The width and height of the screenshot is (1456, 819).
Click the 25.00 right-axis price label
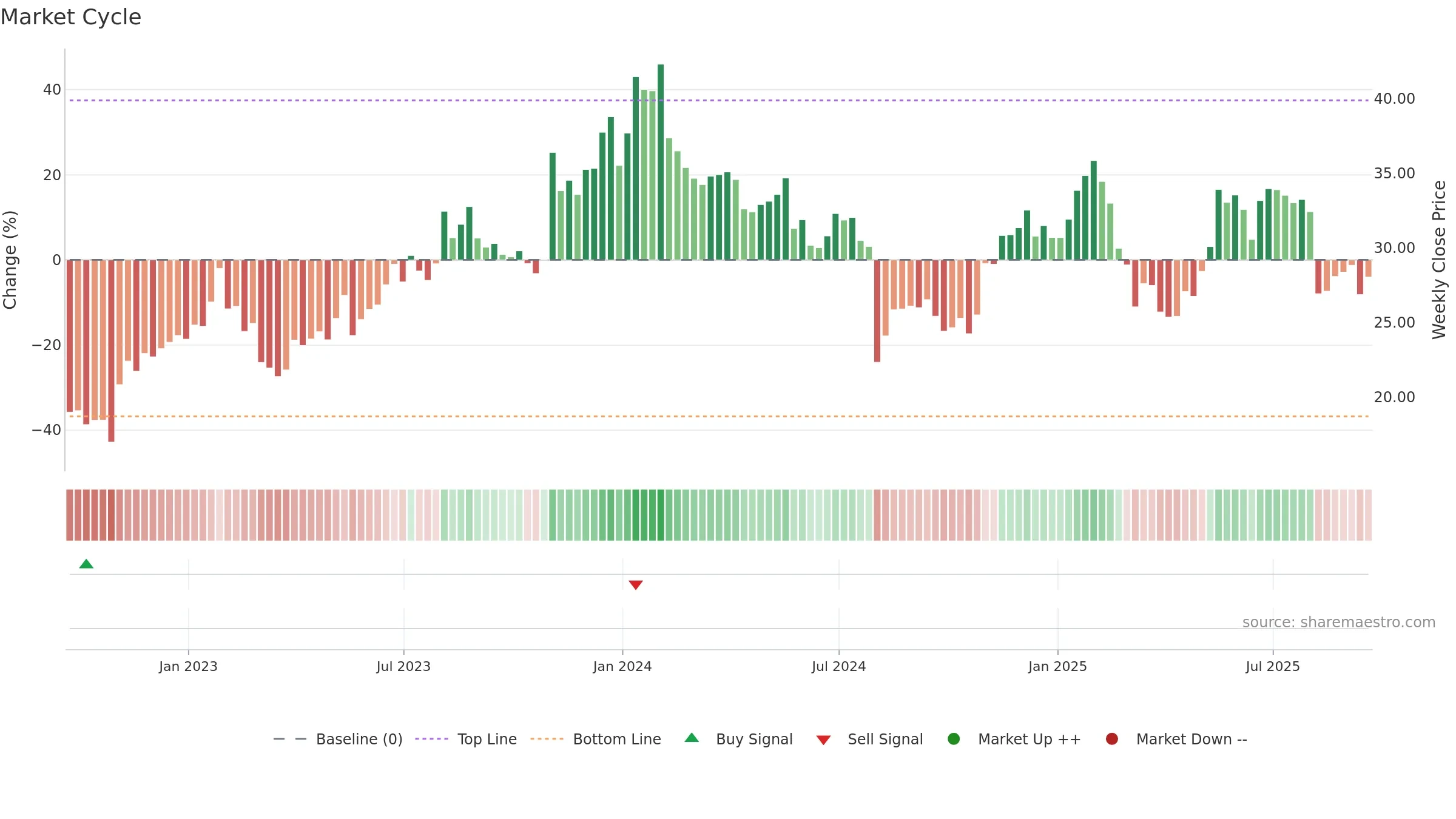pyautogui.click(x=1394, y=322)
